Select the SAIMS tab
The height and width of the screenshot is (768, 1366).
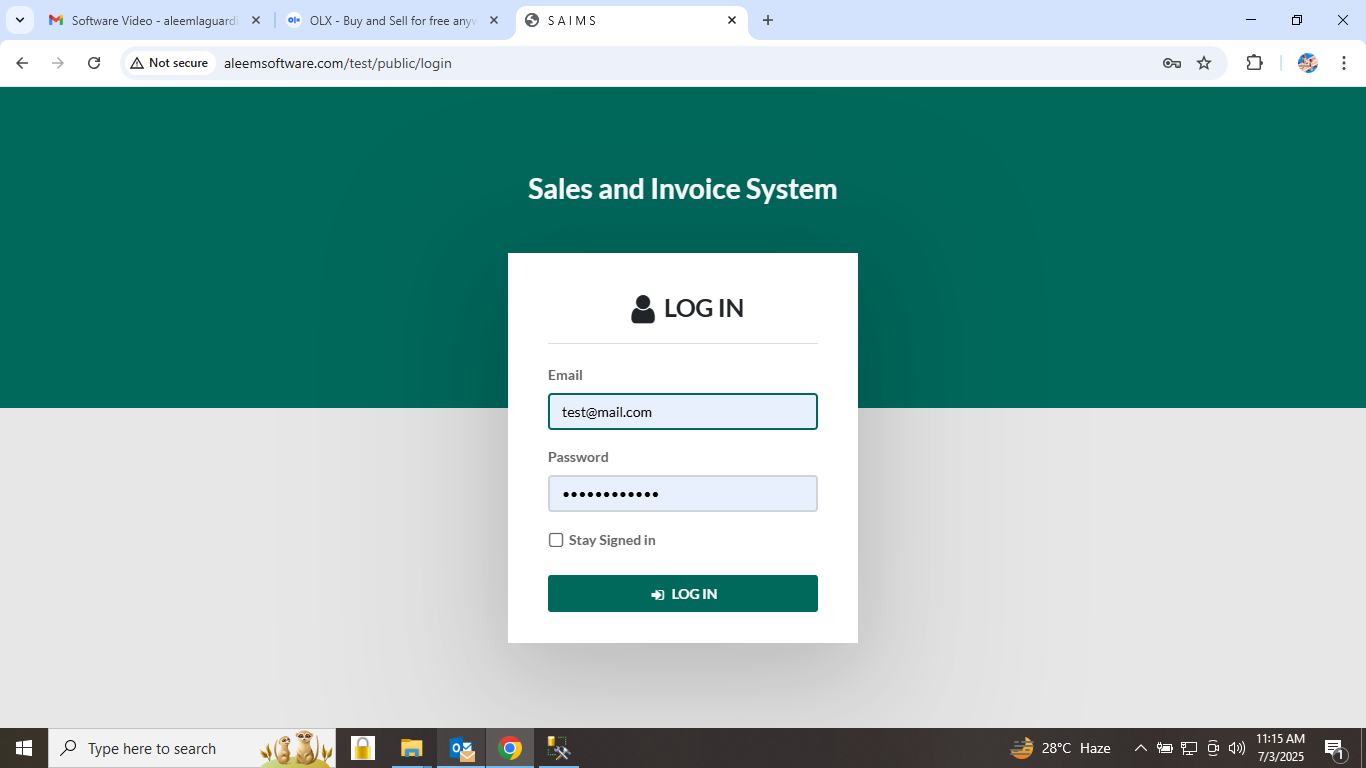tap(632, 20)
